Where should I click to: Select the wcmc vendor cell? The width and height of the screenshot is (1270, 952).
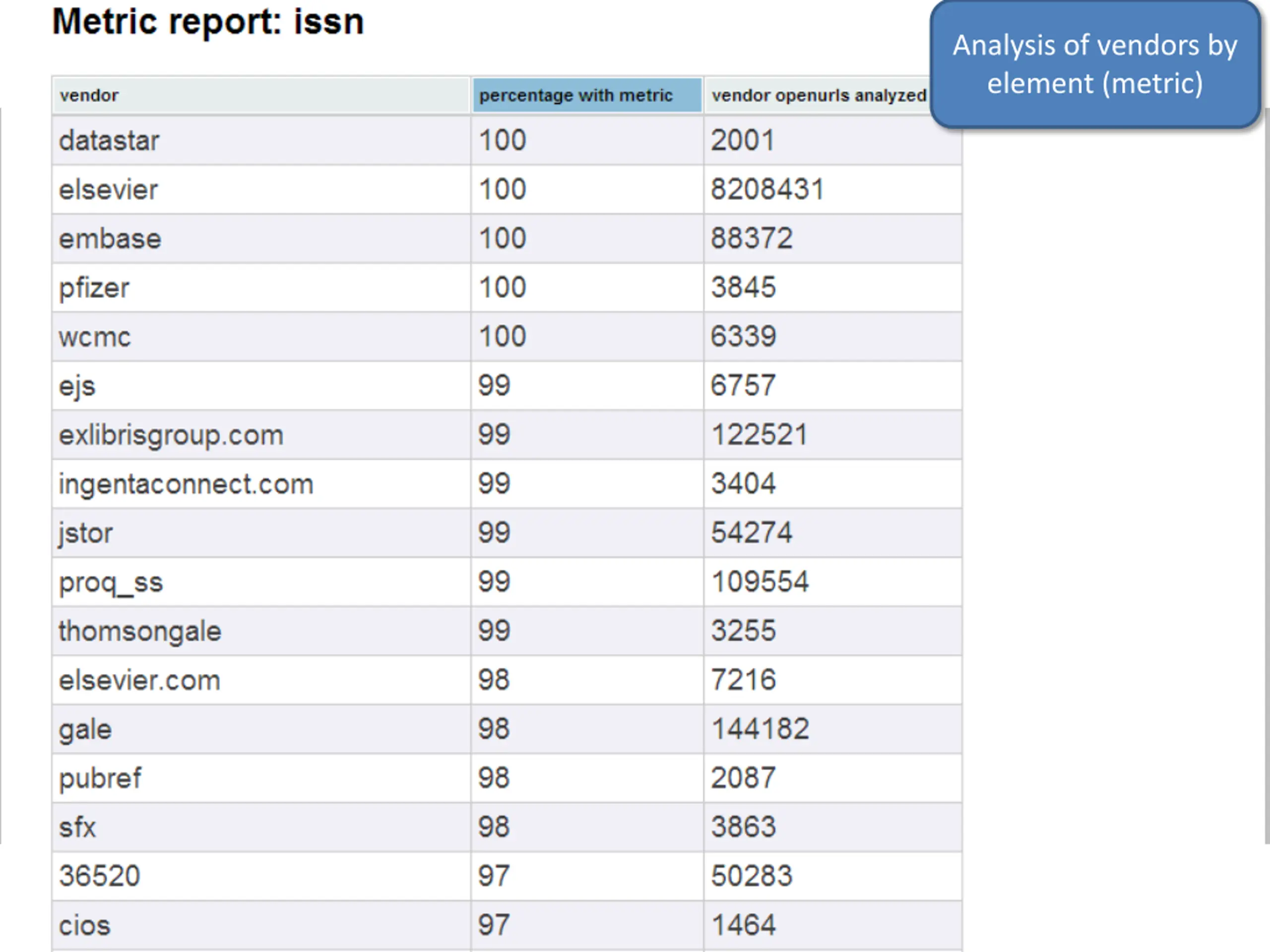[261, 337]
